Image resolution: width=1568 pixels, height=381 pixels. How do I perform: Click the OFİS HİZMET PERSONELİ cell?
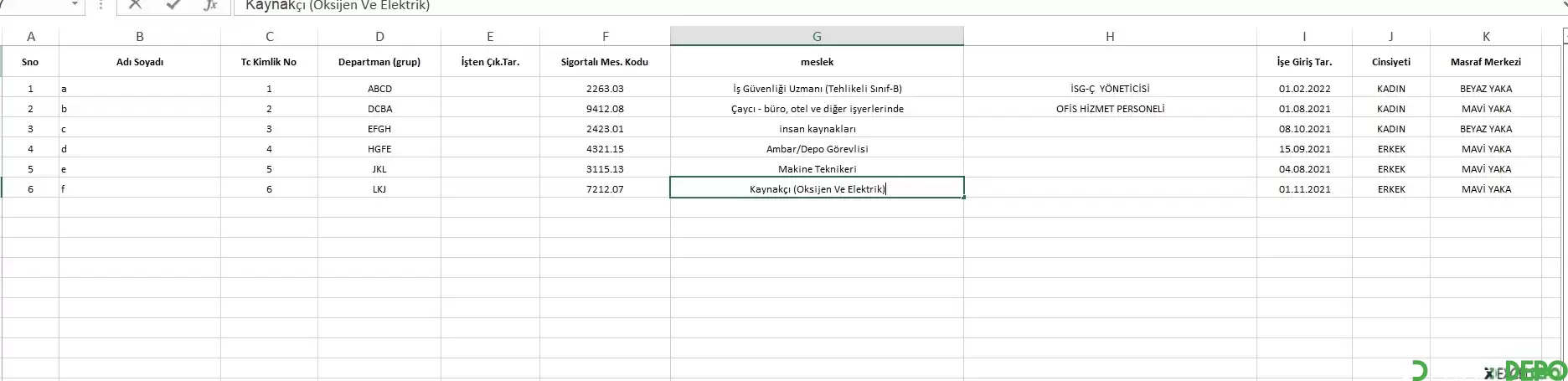click(x=1110, y=108)
